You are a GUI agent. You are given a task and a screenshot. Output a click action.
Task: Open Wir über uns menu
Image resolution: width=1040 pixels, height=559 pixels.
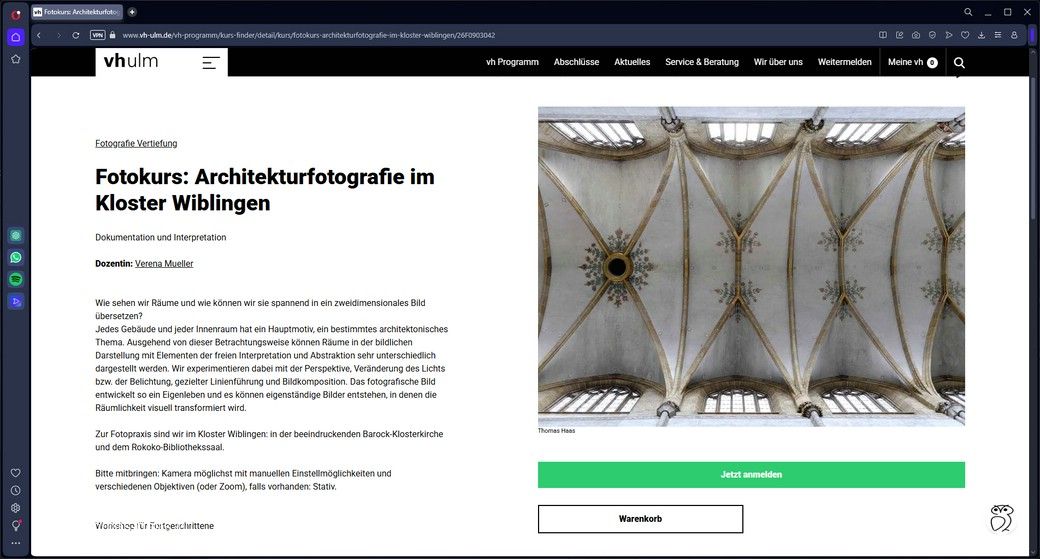778,62
